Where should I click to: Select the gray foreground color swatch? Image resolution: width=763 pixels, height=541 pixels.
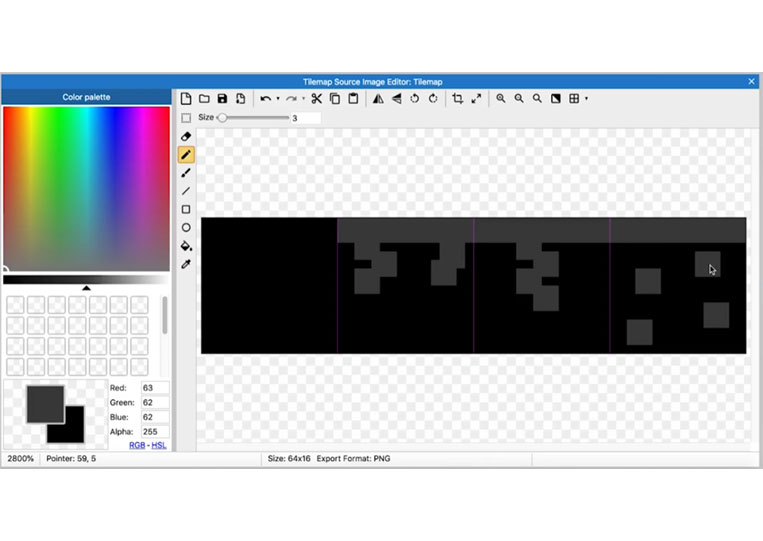click(45, 404)
